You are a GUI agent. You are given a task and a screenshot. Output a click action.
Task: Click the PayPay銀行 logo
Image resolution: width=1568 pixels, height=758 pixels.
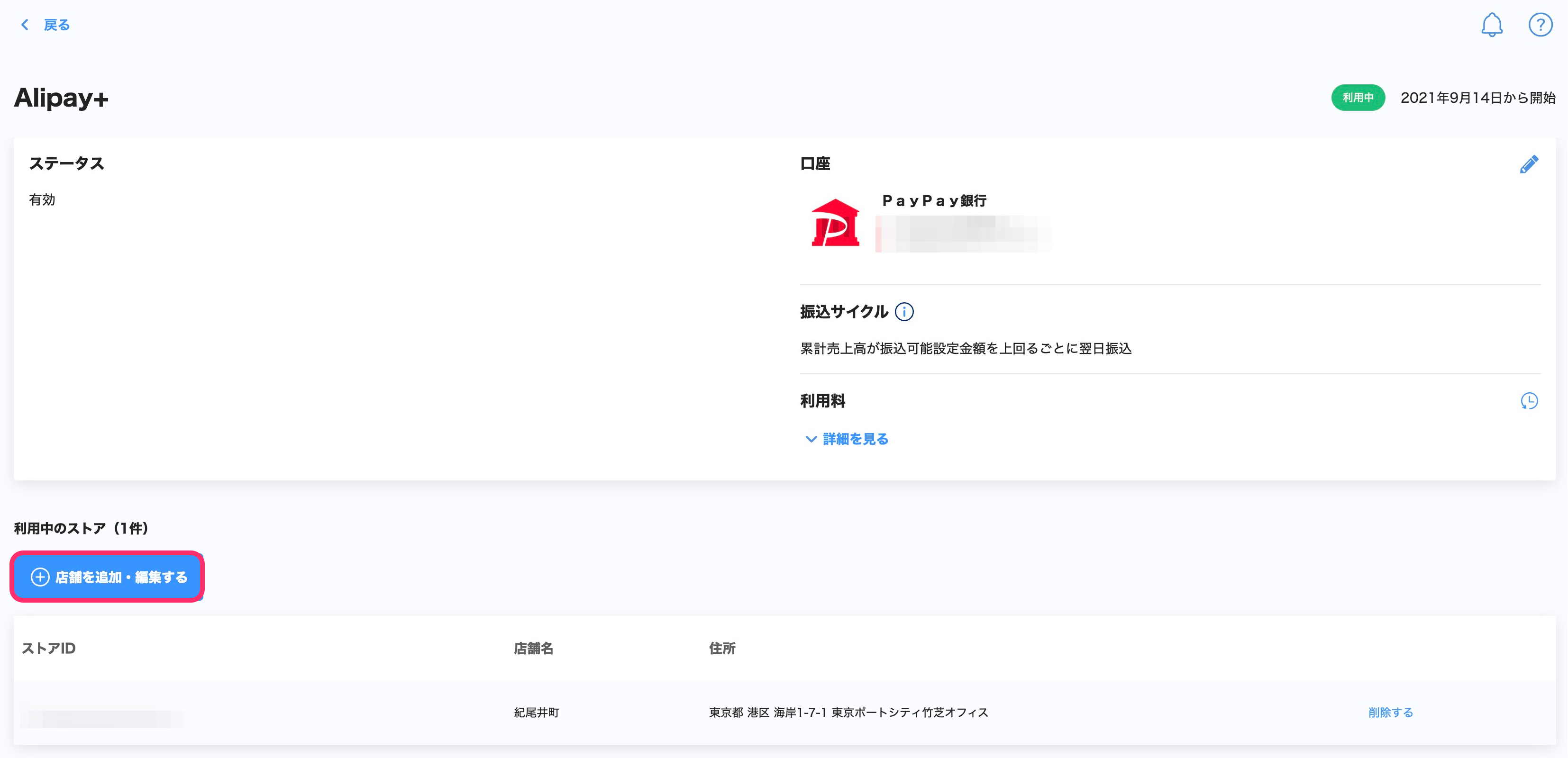tap(835, 223)
